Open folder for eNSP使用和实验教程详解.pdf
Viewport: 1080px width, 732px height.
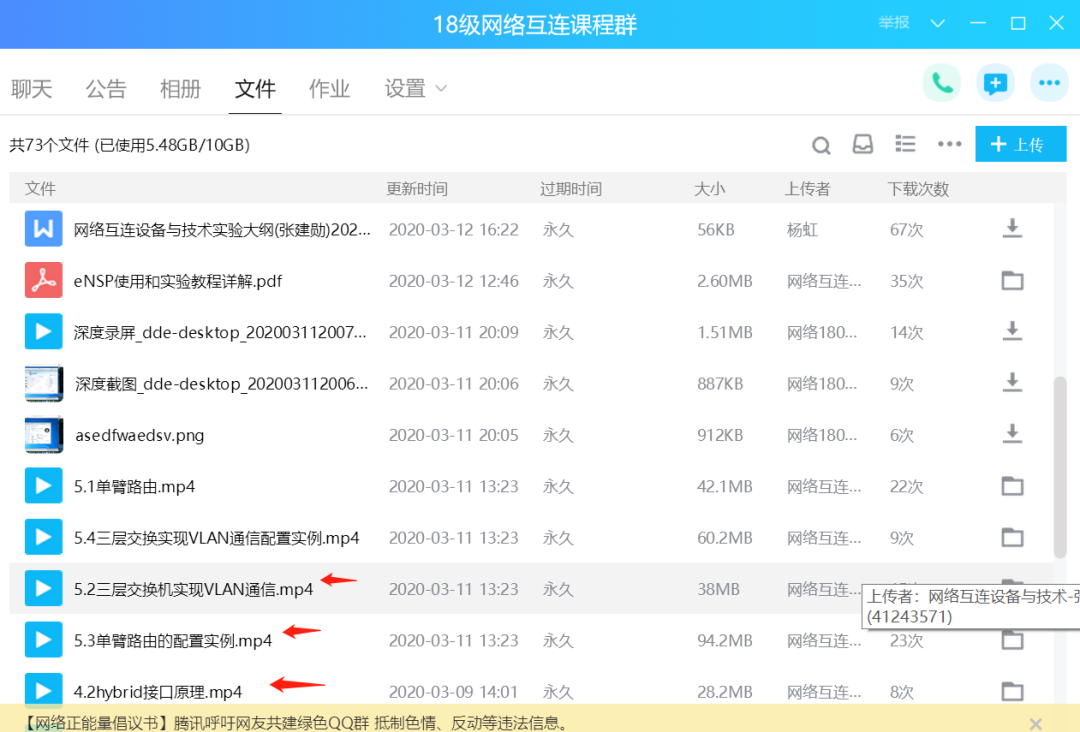1012,281
